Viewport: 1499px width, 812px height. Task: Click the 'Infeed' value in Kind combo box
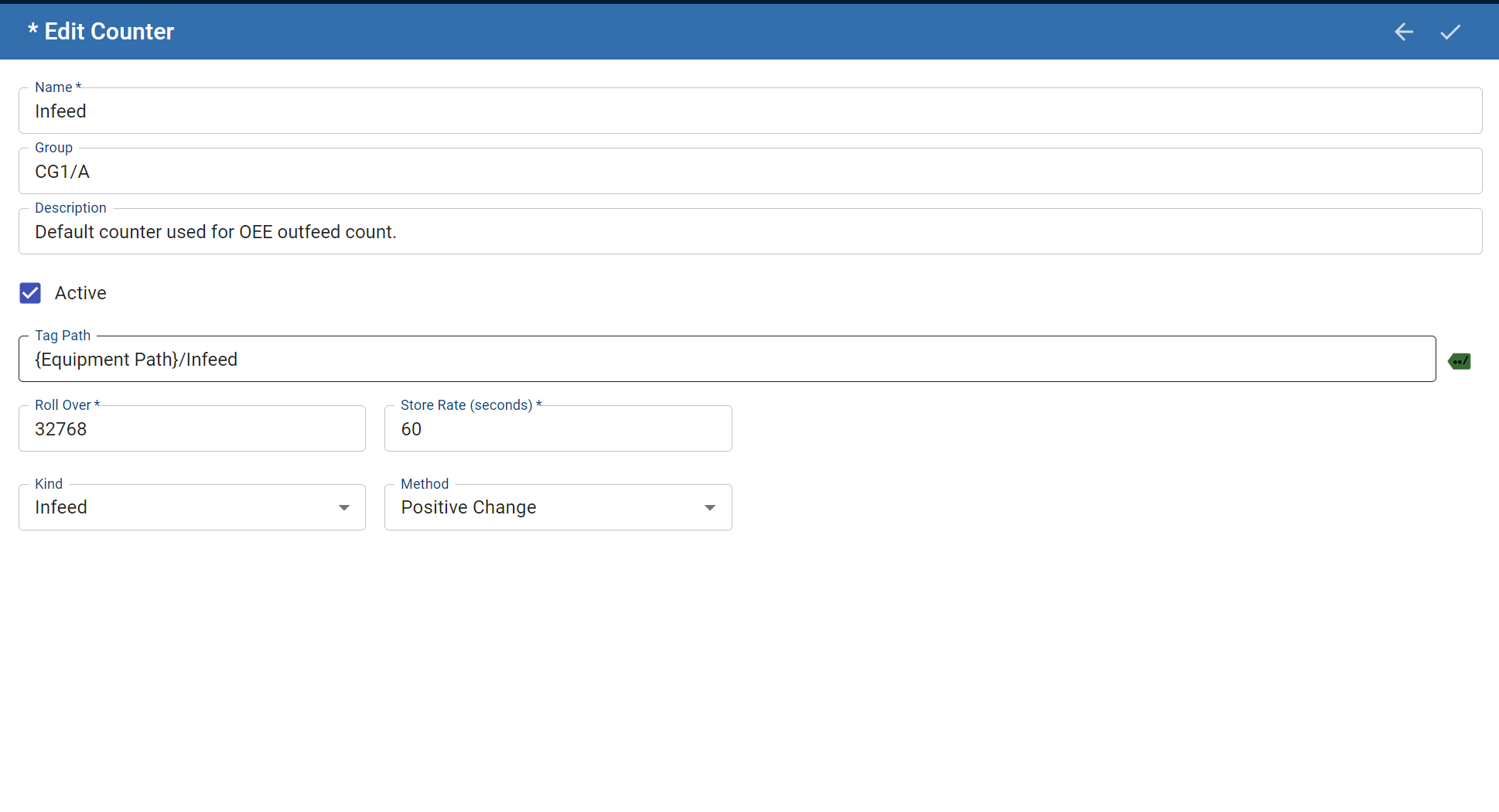point(61,507)
